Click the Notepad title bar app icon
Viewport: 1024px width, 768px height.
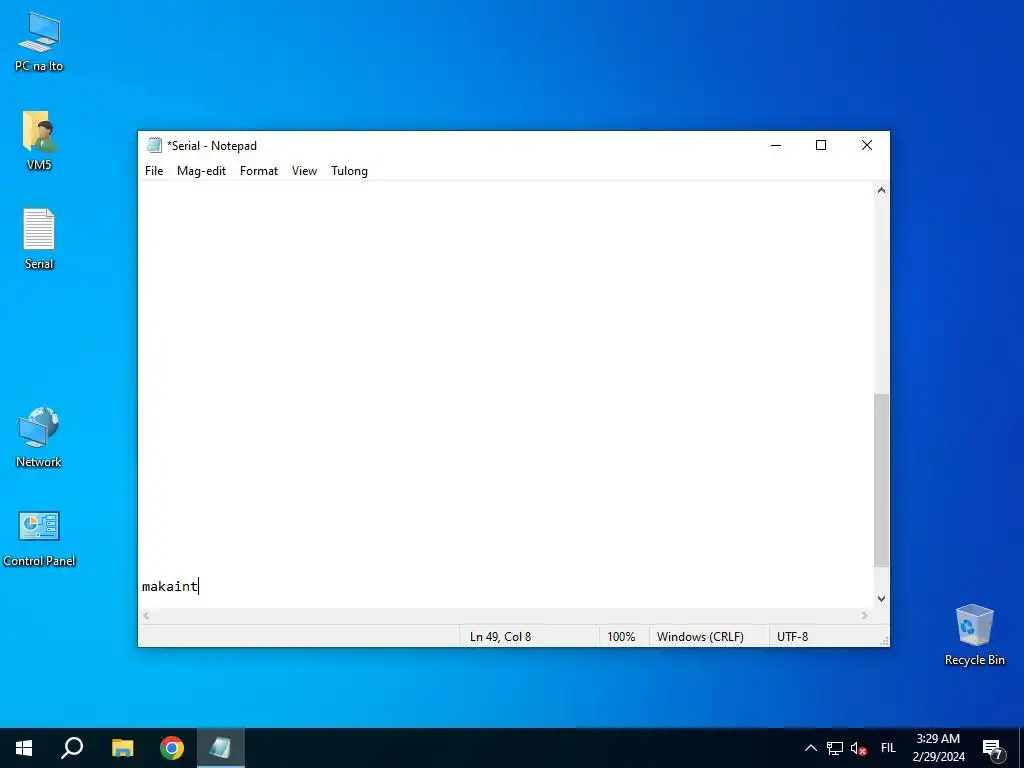click(x=155, y=145)
